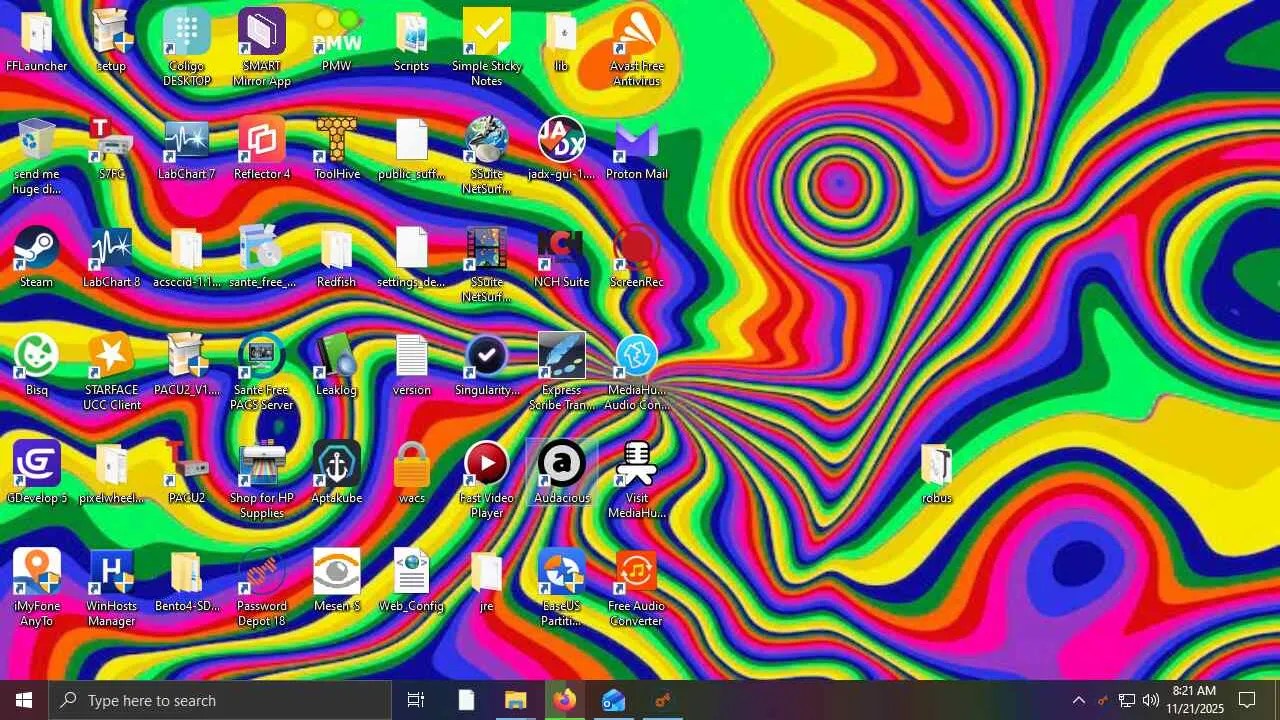Open the NCH Suite shortcut
The height and width of the screenshot is (720, 1280).
(562, 258)
